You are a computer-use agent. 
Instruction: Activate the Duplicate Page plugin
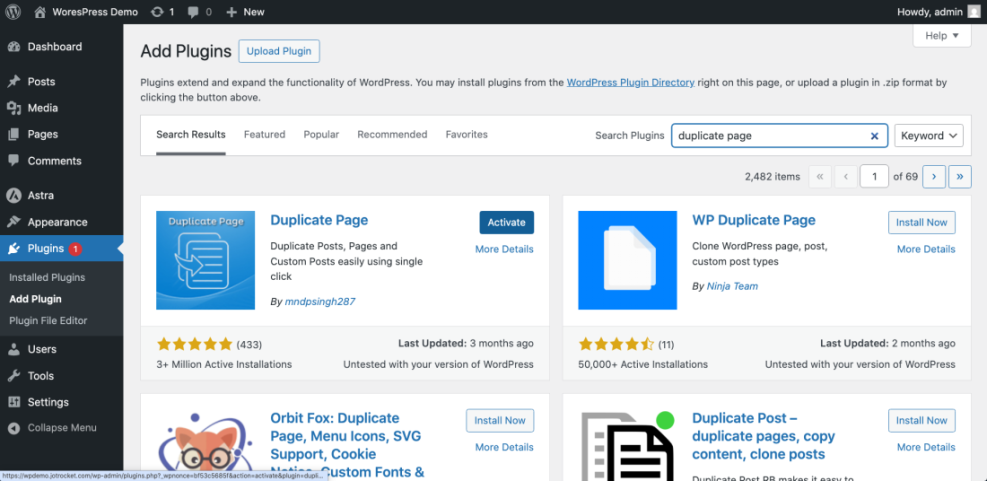(x=507, y=222)
